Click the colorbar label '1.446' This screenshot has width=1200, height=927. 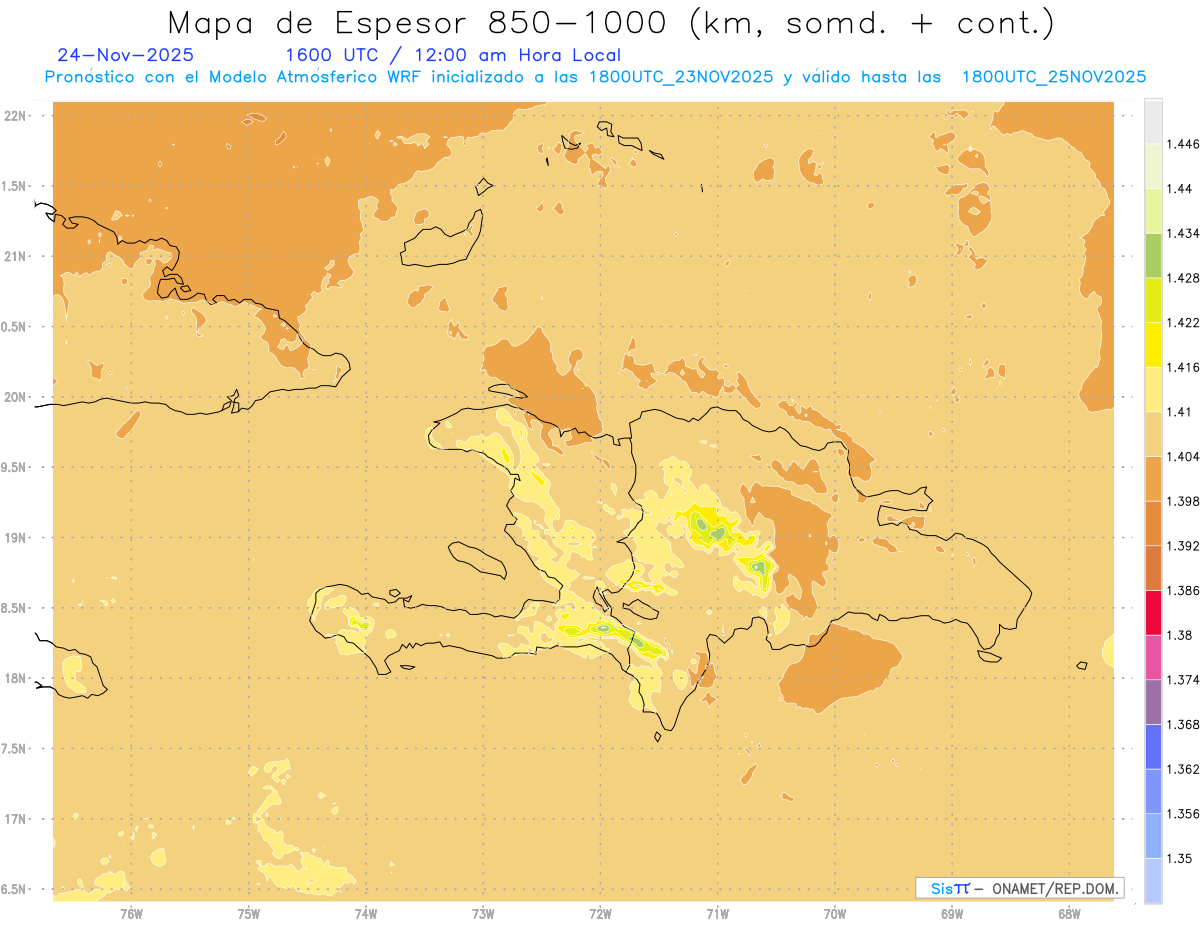tap(1183, 144)
